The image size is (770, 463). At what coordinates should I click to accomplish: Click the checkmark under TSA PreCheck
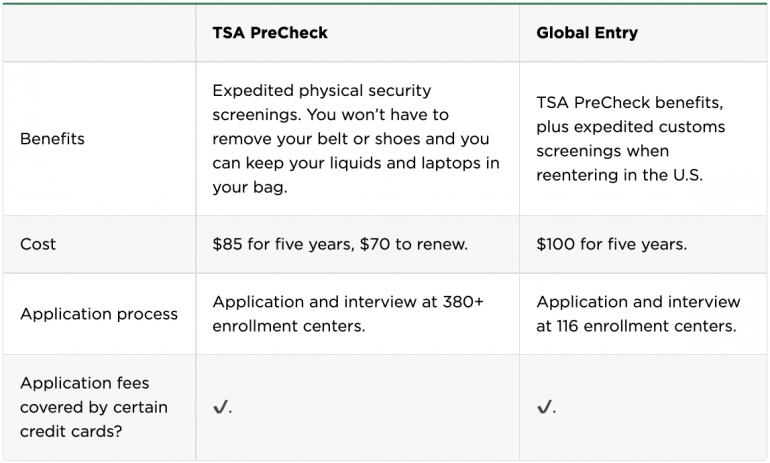(x=220, y=407)
